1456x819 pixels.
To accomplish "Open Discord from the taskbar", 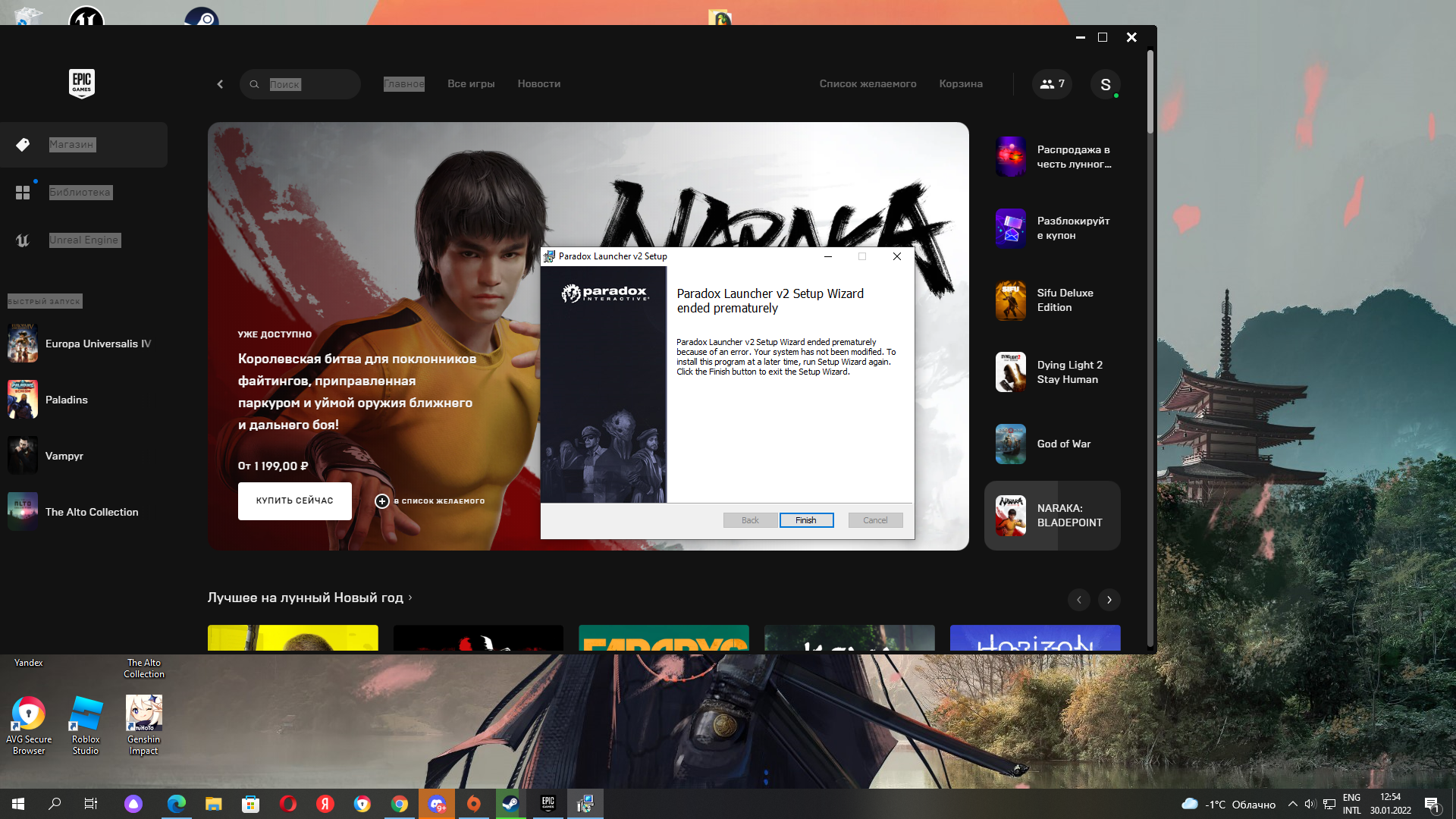I will [437, 804].
